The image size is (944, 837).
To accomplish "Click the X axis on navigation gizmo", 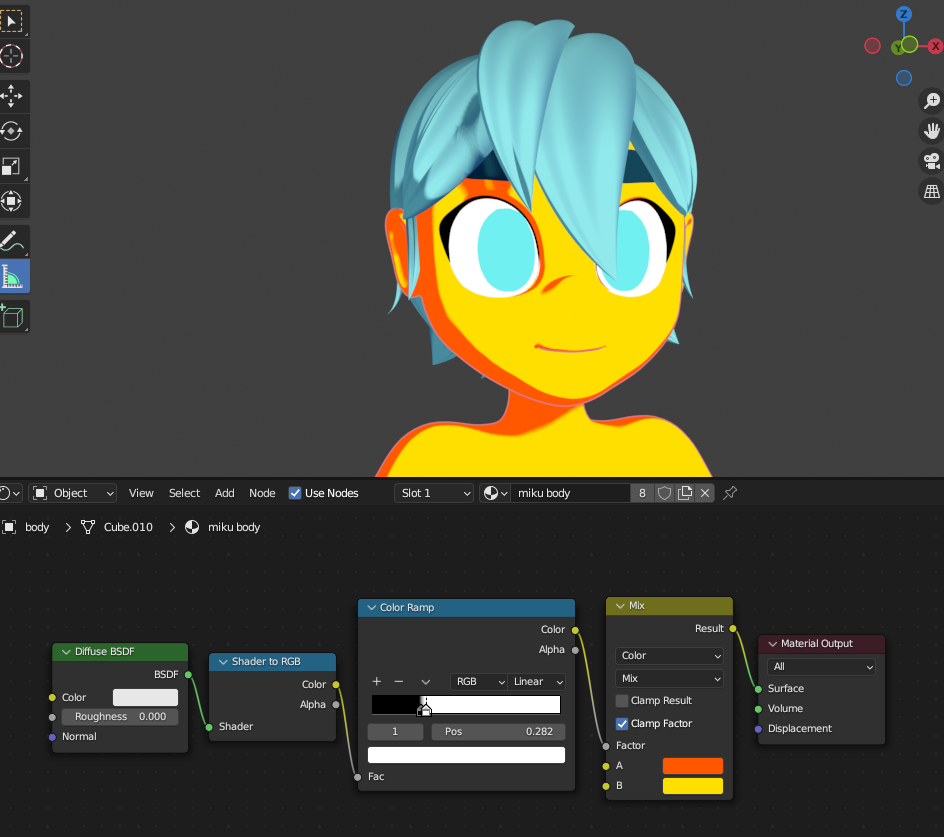I will [x=935, y=46].
